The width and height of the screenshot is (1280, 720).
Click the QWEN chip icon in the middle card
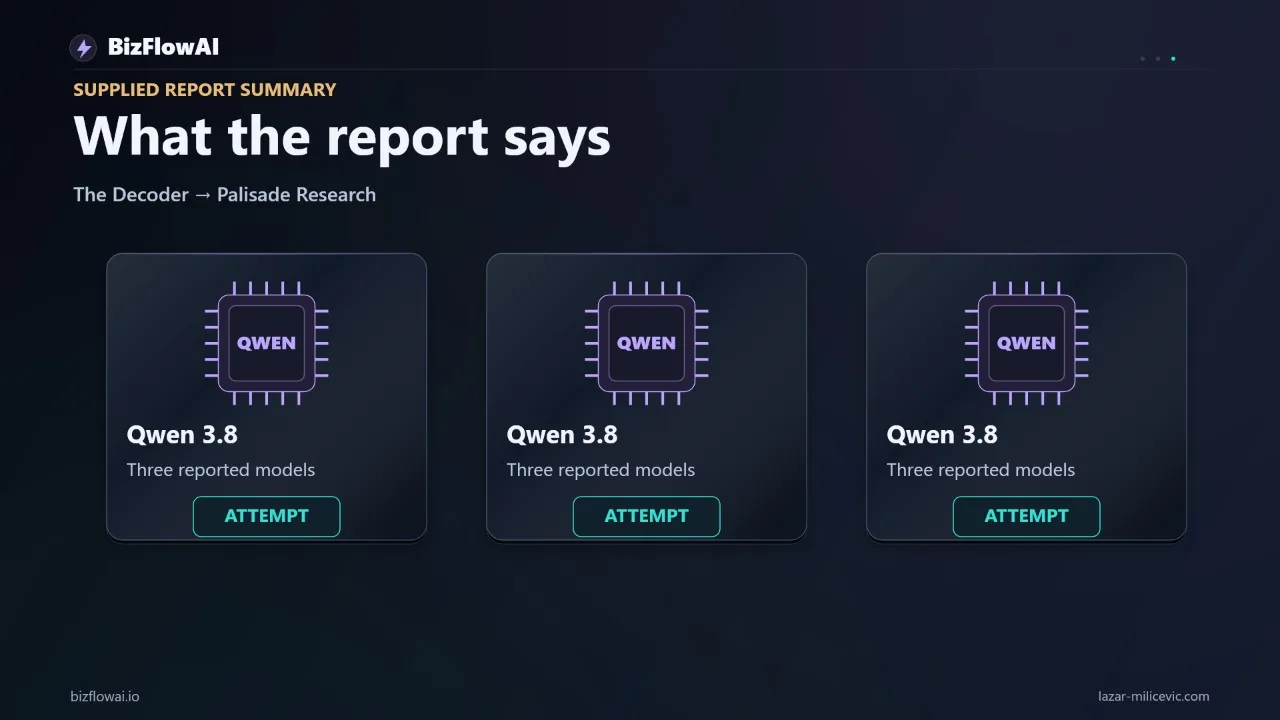647,343
